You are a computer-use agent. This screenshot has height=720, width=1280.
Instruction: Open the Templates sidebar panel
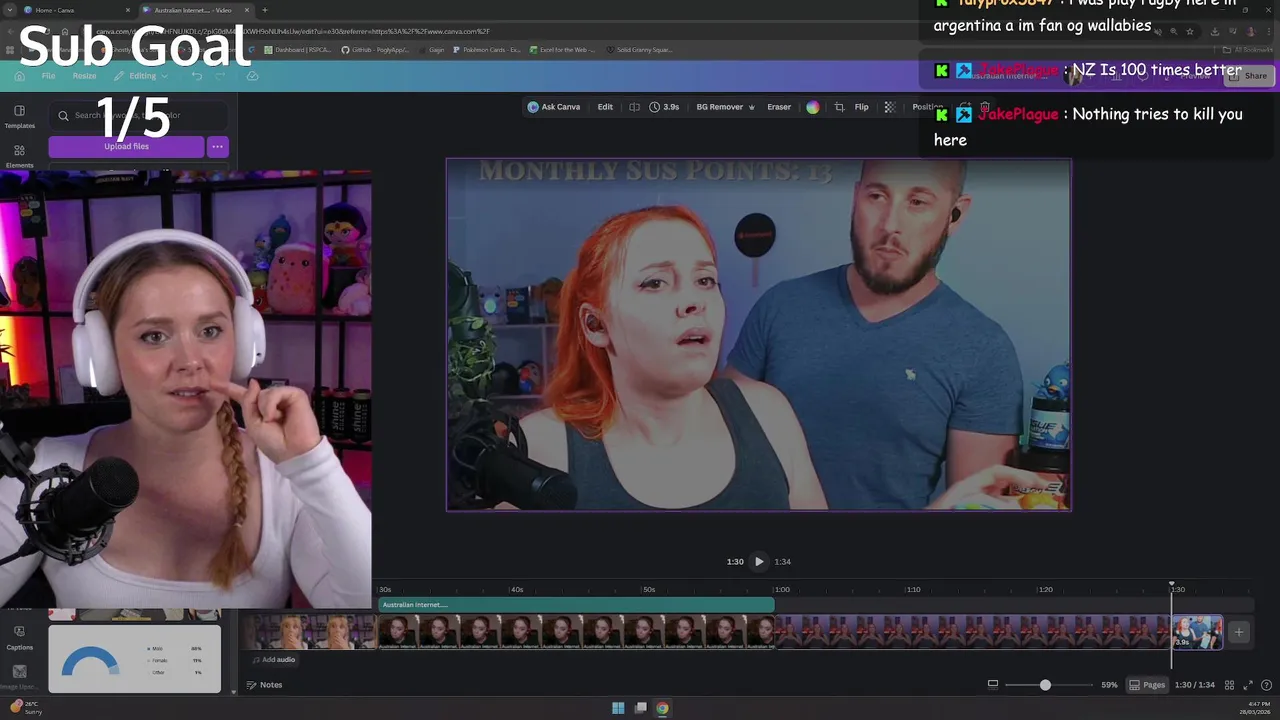click(x=19, y=117)
